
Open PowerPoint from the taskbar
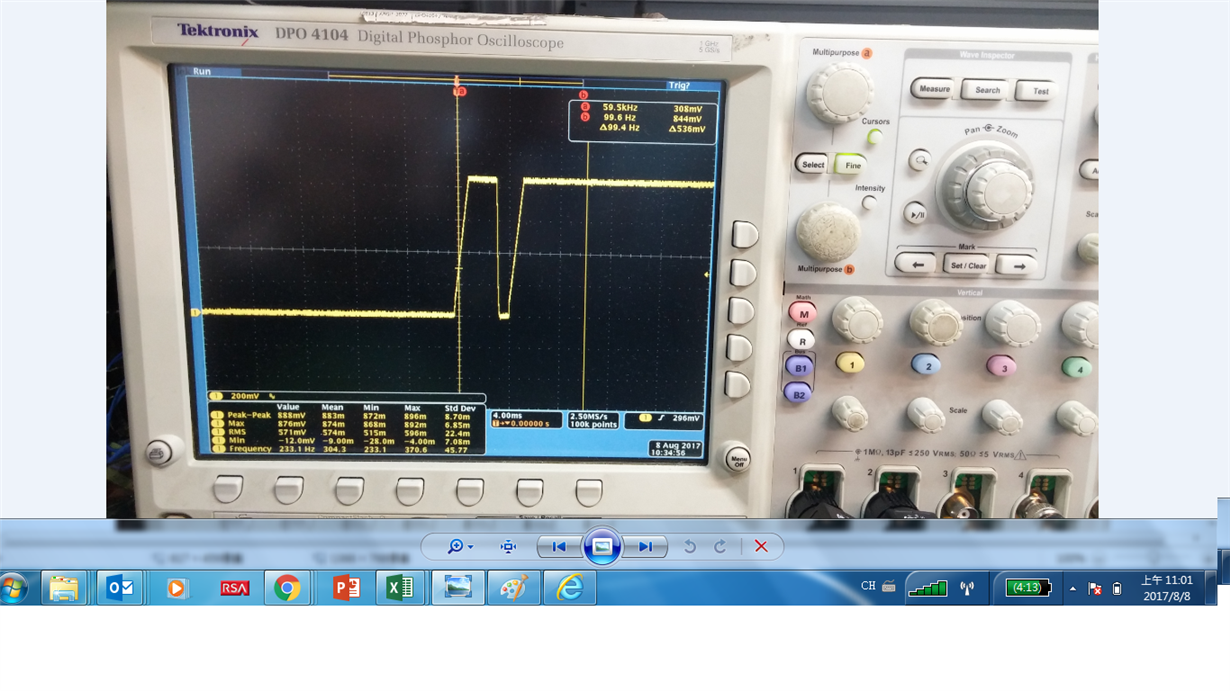click(346, 588)
